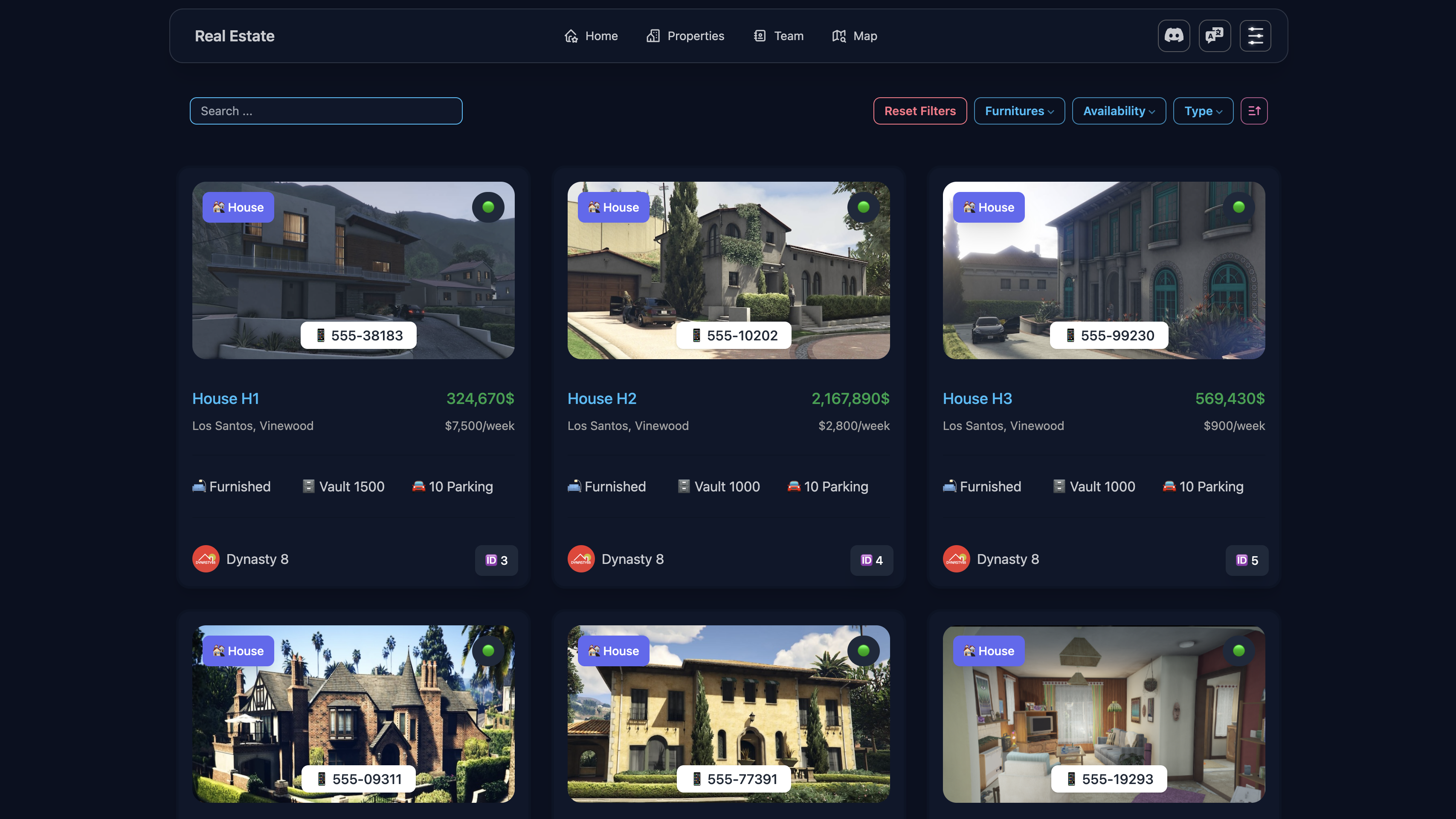Go to the Properties menu item
The width and height of the screenshot is (1456, 819).
685,35
